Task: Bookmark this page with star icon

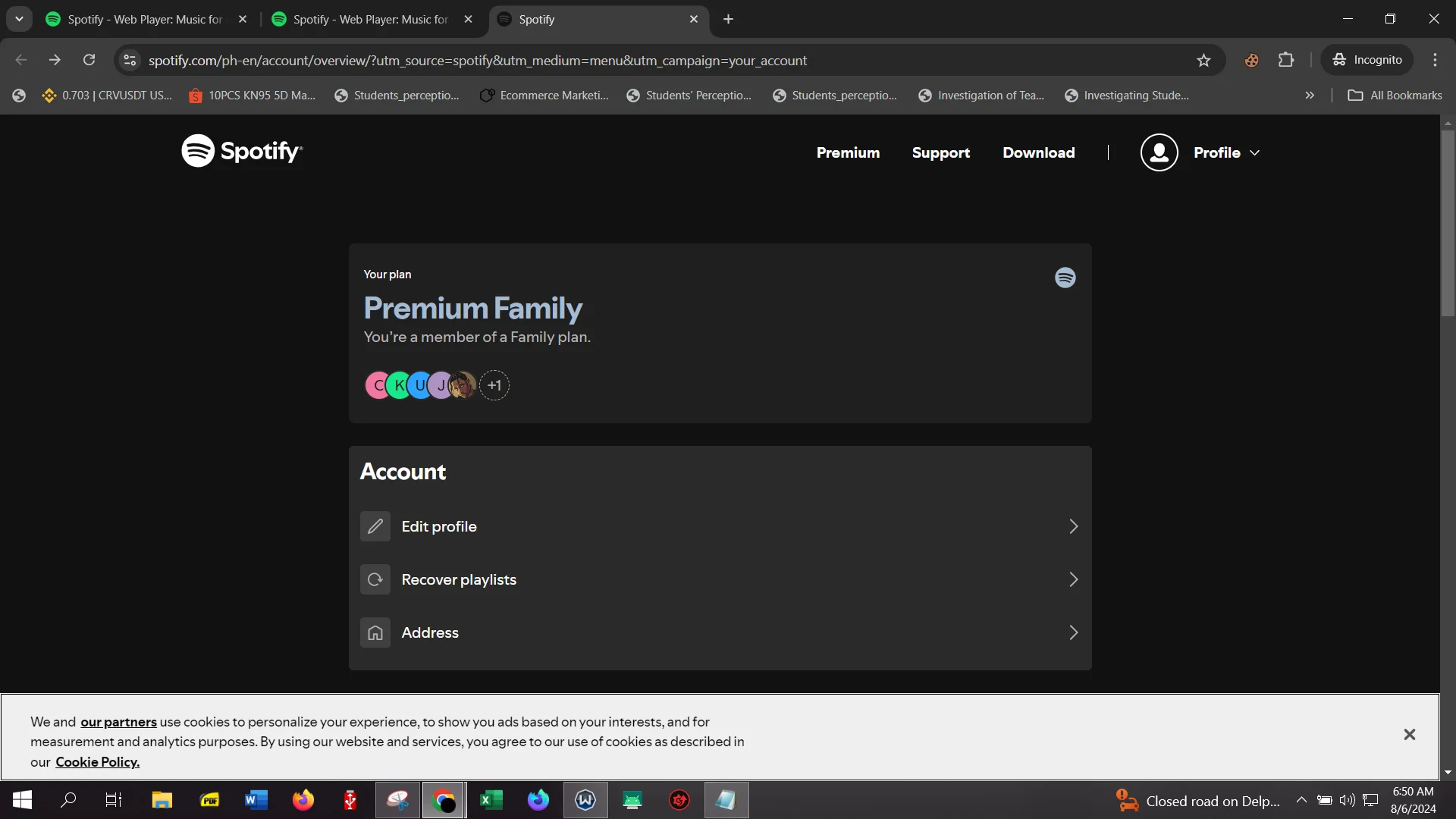Action: (x=1203, y=60)
